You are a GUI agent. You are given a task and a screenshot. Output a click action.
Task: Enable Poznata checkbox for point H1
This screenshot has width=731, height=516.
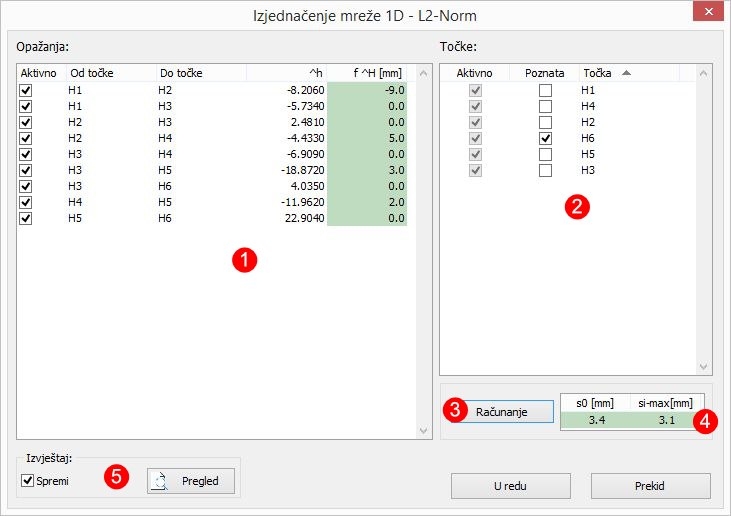pos(545,90)
